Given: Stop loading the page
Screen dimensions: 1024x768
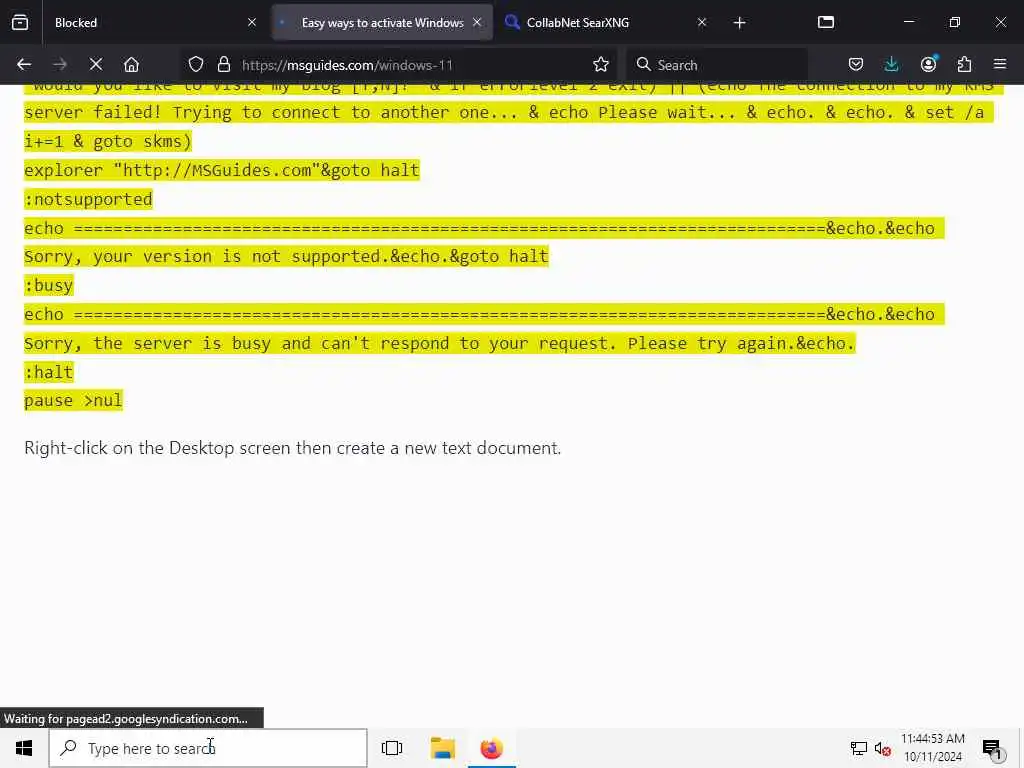Looking at the screenshot, I should click(x=96, y=65).
